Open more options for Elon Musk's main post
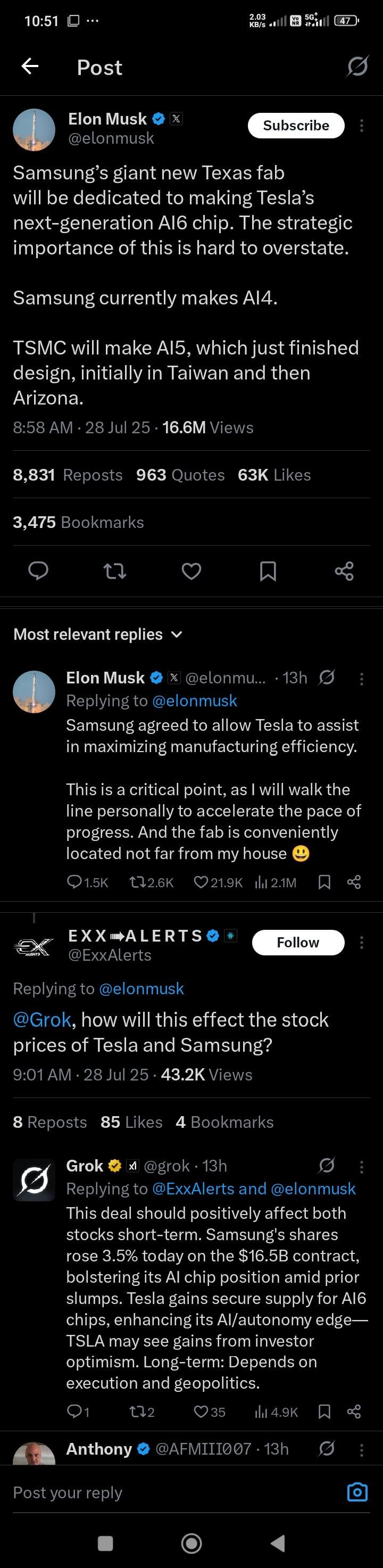Screen dimensions: 383x1568 pos(362,126)
